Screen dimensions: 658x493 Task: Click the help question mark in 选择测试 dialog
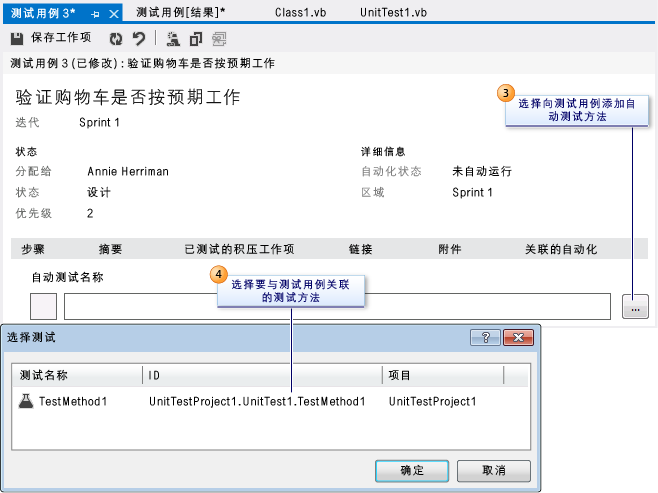click(x=486, y=337)
